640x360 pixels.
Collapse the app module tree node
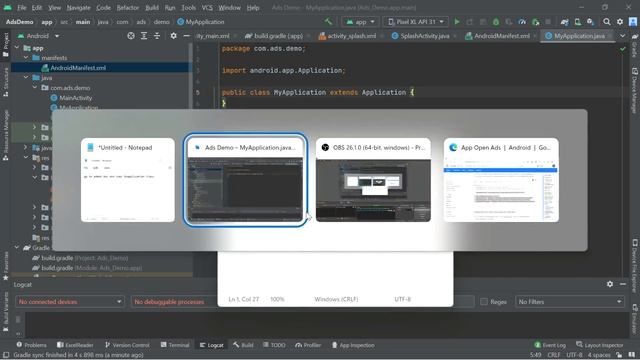17,48
